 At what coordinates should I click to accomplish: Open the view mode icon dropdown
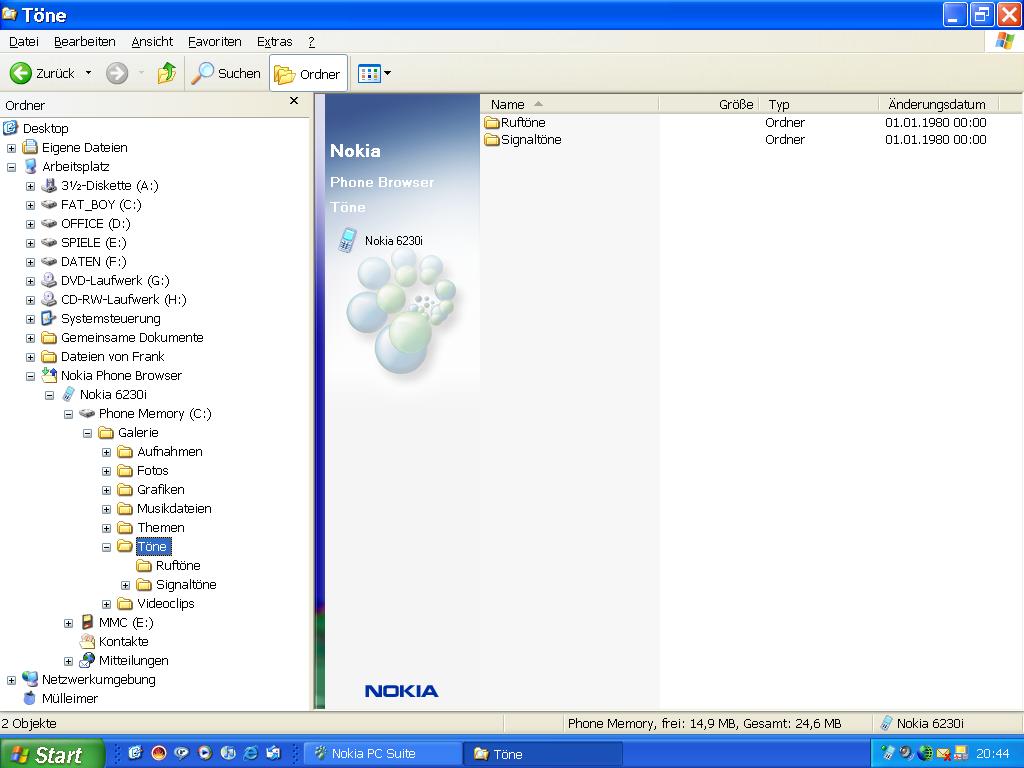(374, 73)
